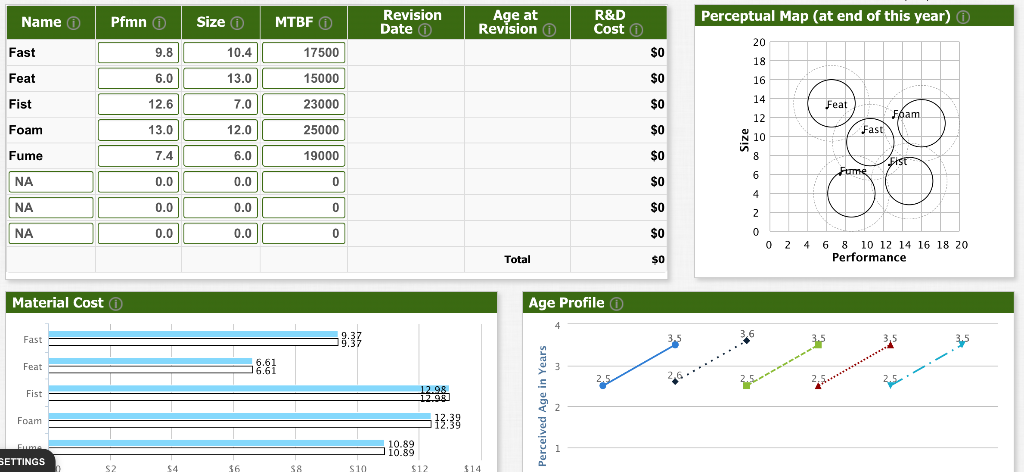Click the Fast 9.37 material cost bar
The height and width of the screenshot is (472, 1024).
(x=193, y=335)
